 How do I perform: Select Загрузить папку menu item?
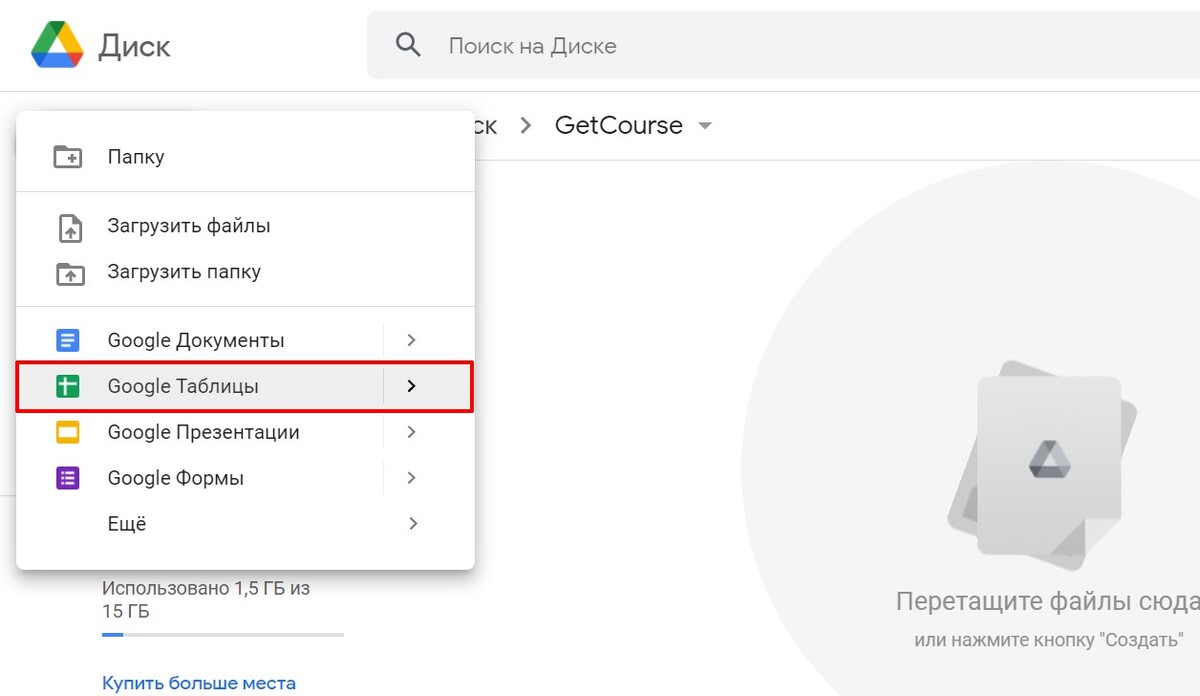pos(245,272)
